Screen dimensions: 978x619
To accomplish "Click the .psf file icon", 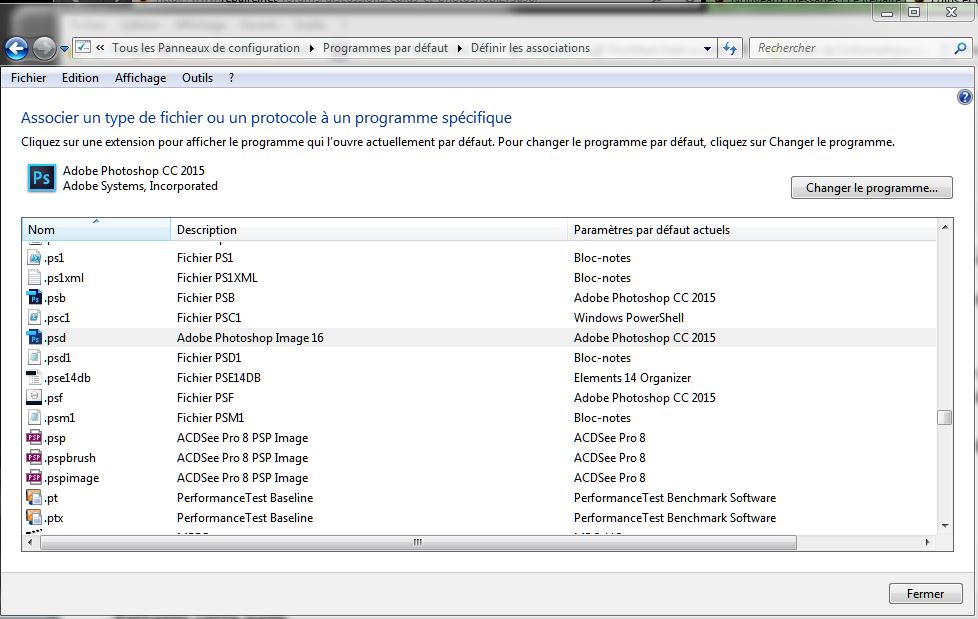I will pos(34,397).
